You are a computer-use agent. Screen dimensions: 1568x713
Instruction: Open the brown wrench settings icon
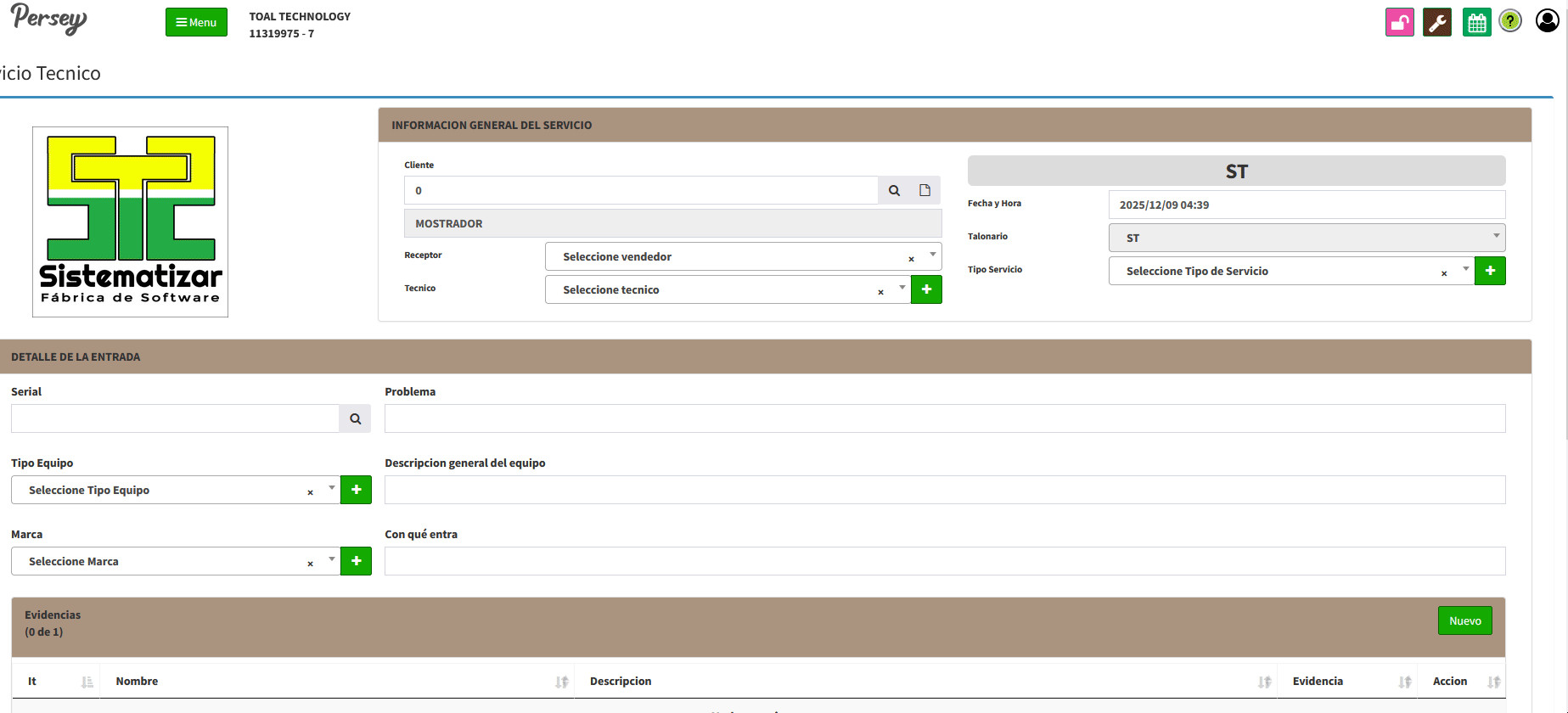click(1437, 22)
